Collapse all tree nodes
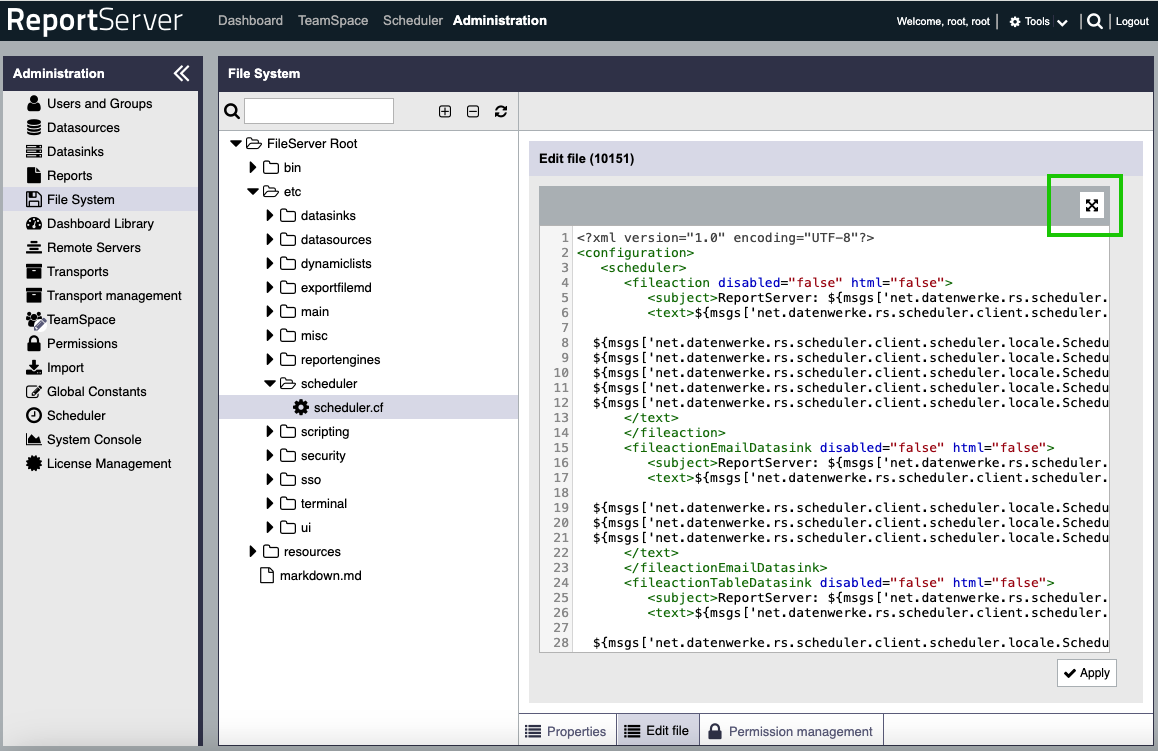This screenshot has height=751, width=1158. [x=473, y=112]
